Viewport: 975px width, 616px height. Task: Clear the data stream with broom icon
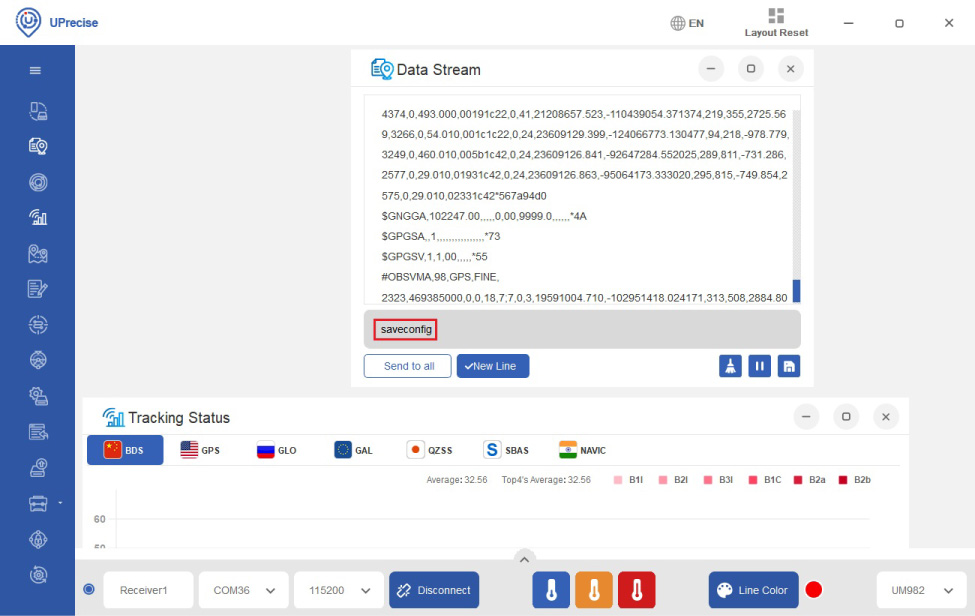coord(730,366)
